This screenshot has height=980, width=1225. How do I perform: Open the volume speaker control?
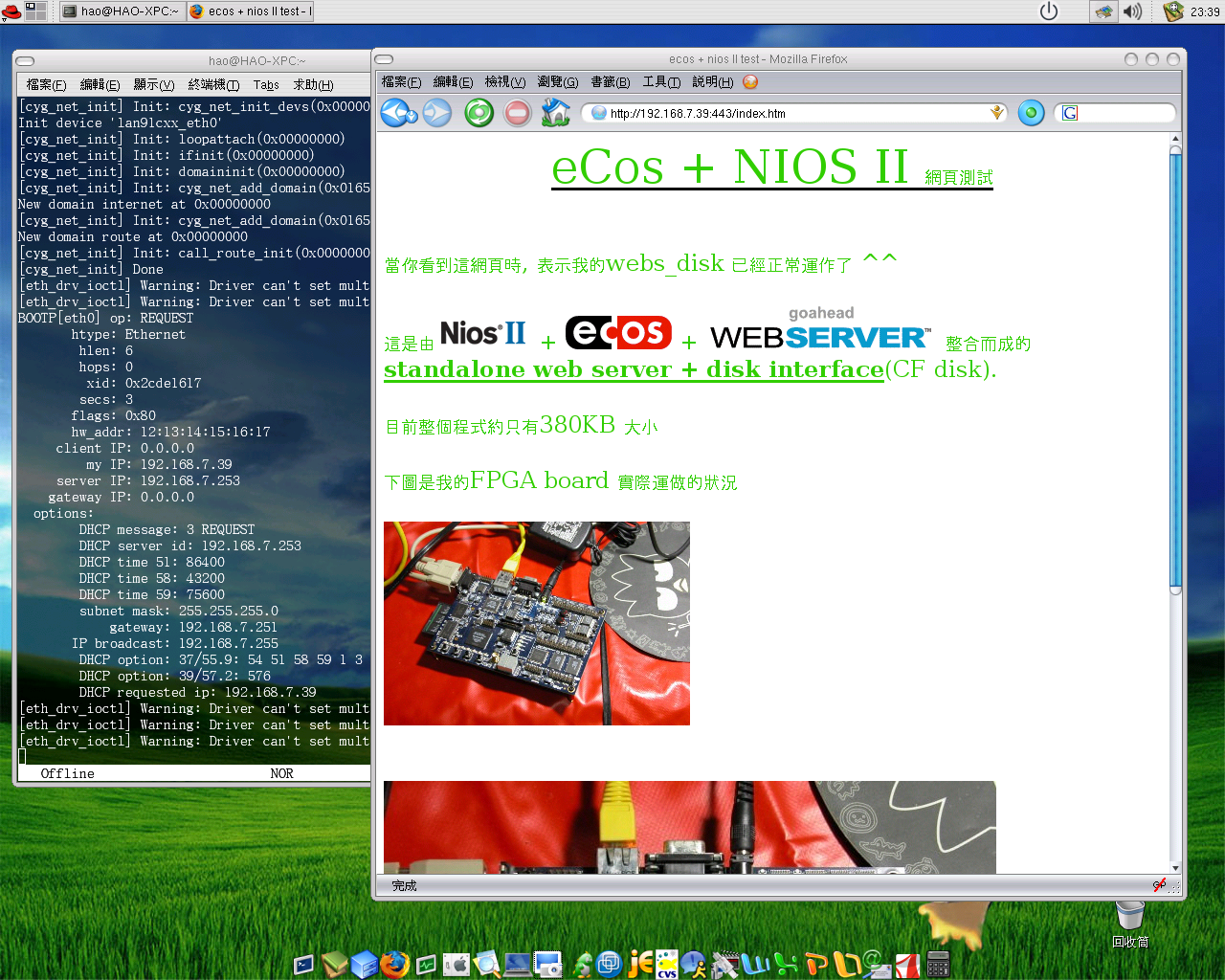coord(1132,11)
